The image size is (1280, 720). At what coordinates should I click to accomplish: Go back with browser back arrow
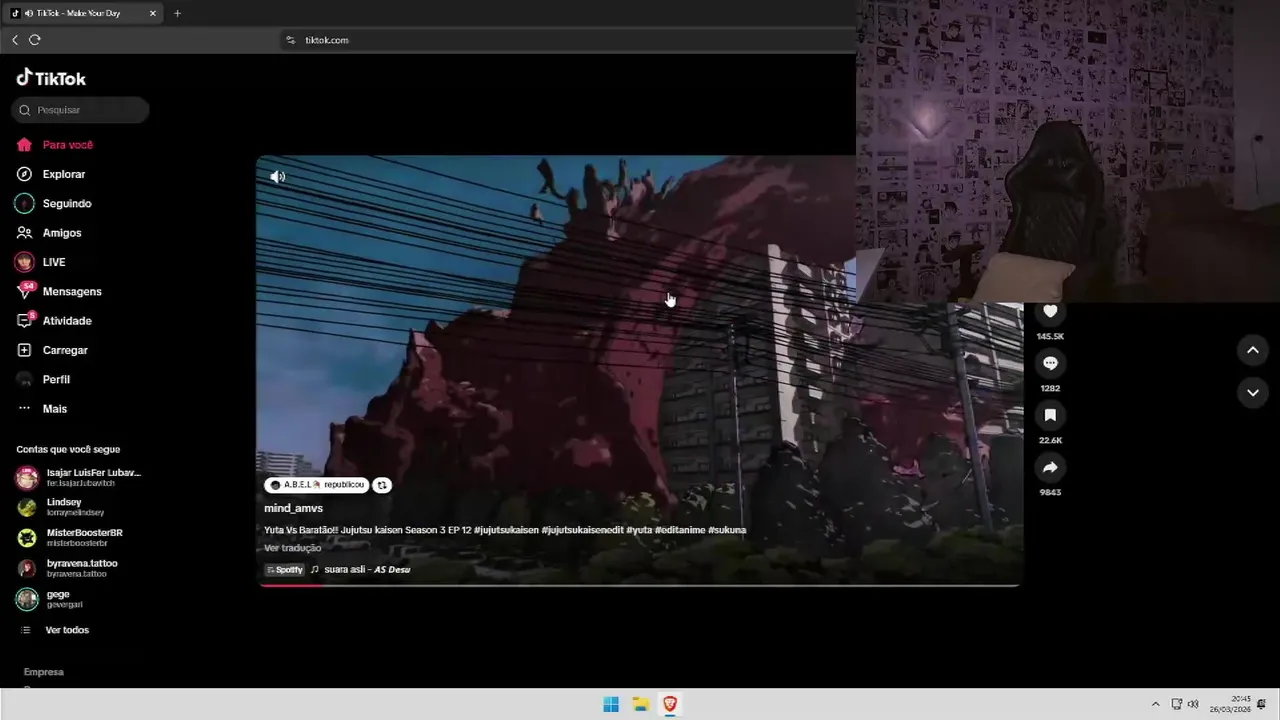coord(15,40)
